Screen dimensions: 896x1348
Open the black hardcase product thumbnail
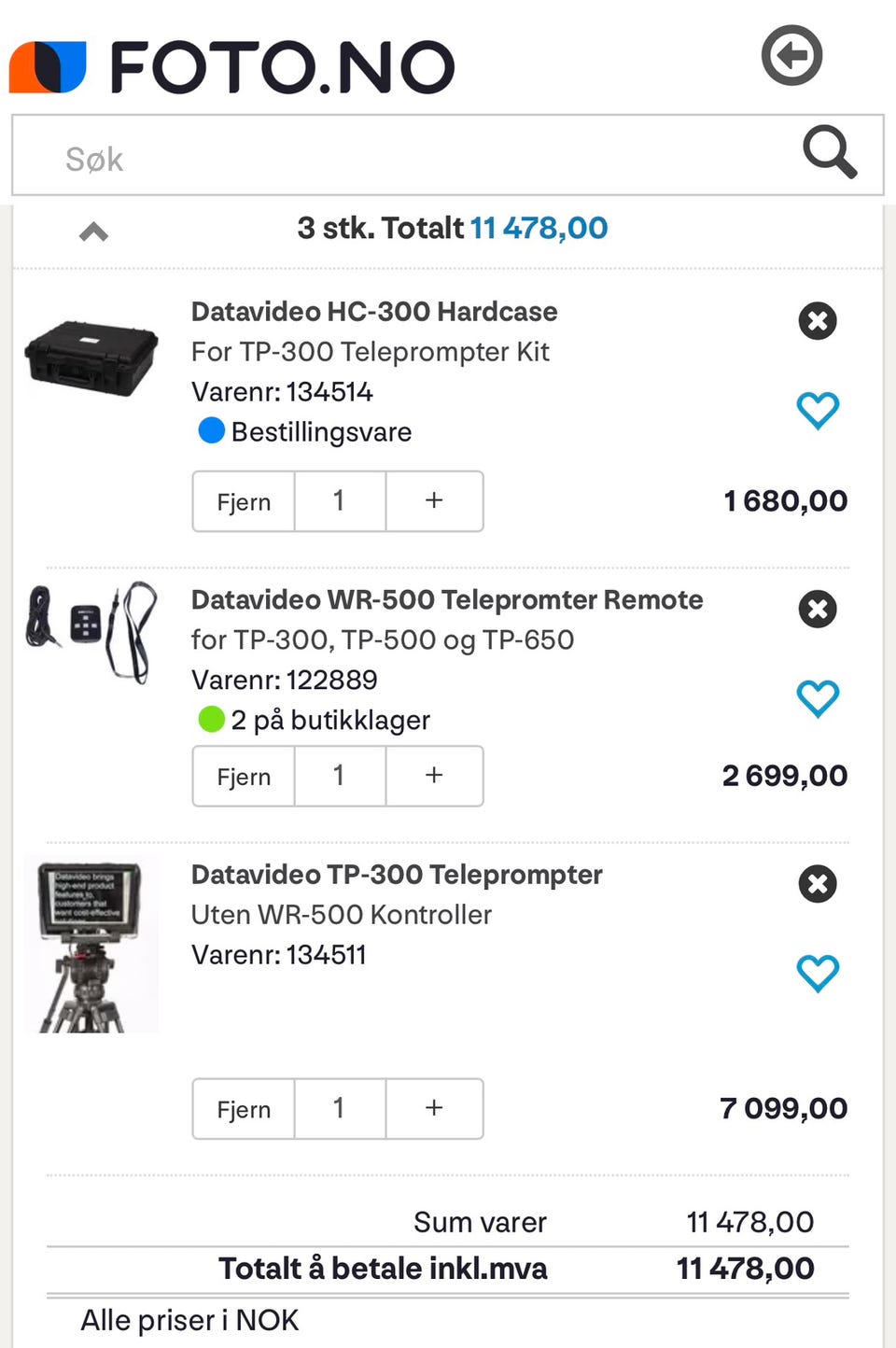click(x=91, y=358)
